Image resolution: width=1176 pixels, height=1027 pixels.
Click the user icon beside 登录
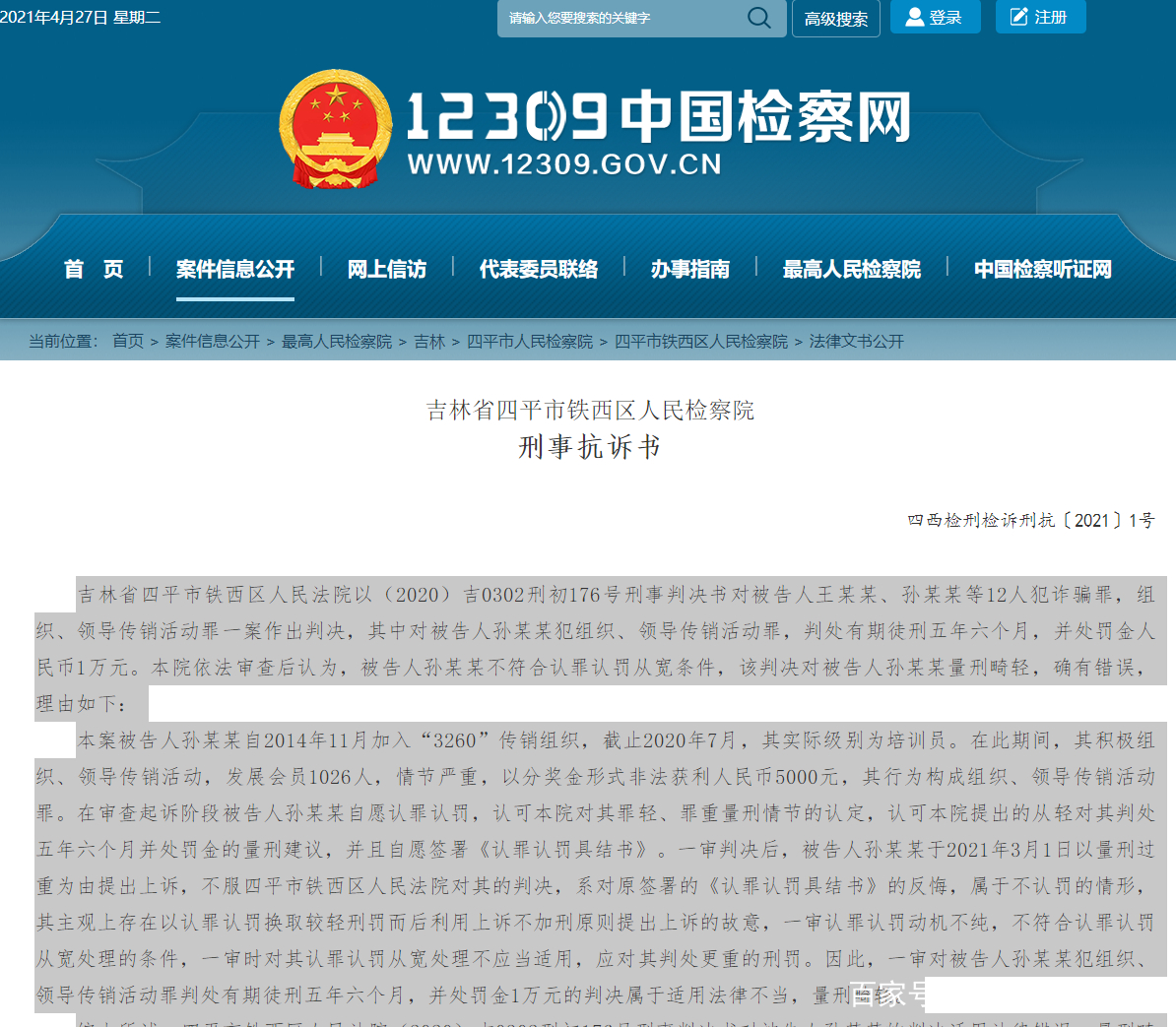click(x=914, y=18)
